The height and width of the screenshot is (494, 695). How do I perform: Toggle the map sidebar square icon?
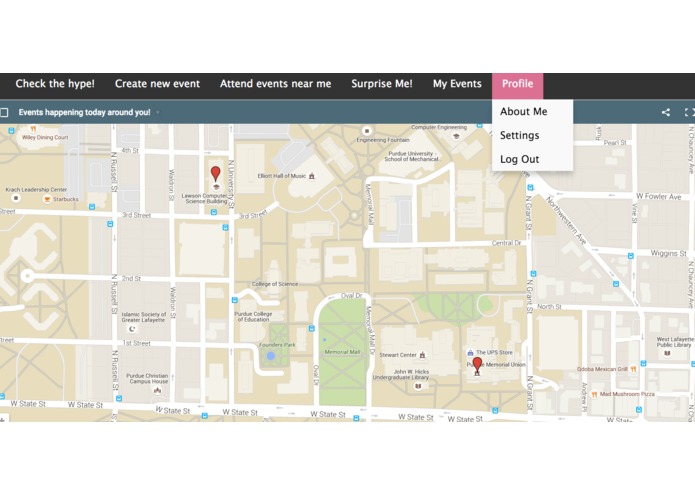pyautogui.click(x=4, y=113)
